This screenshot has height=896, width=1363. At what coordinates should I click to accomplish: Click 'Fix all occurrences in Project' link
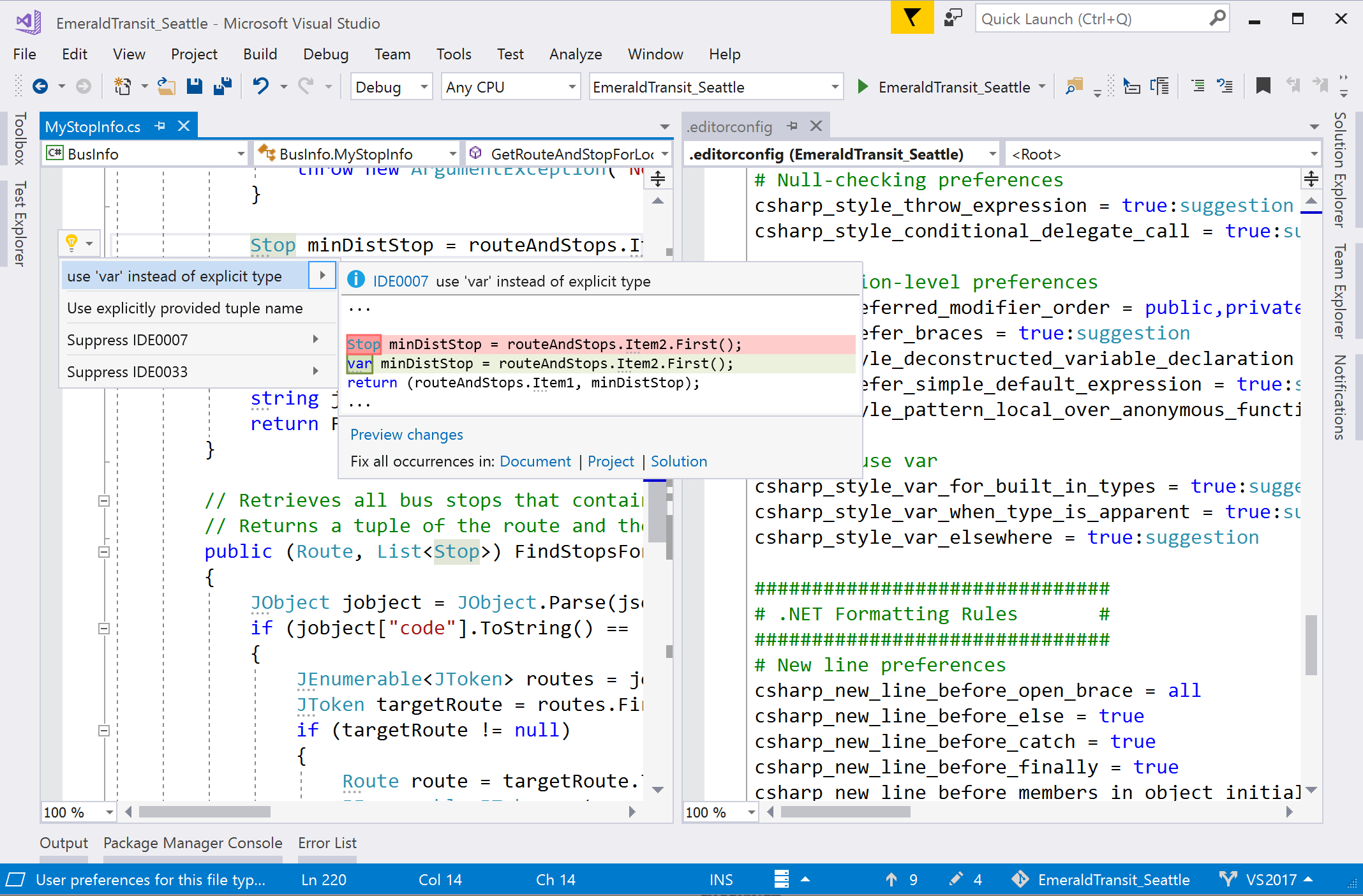tap(610, 461)
